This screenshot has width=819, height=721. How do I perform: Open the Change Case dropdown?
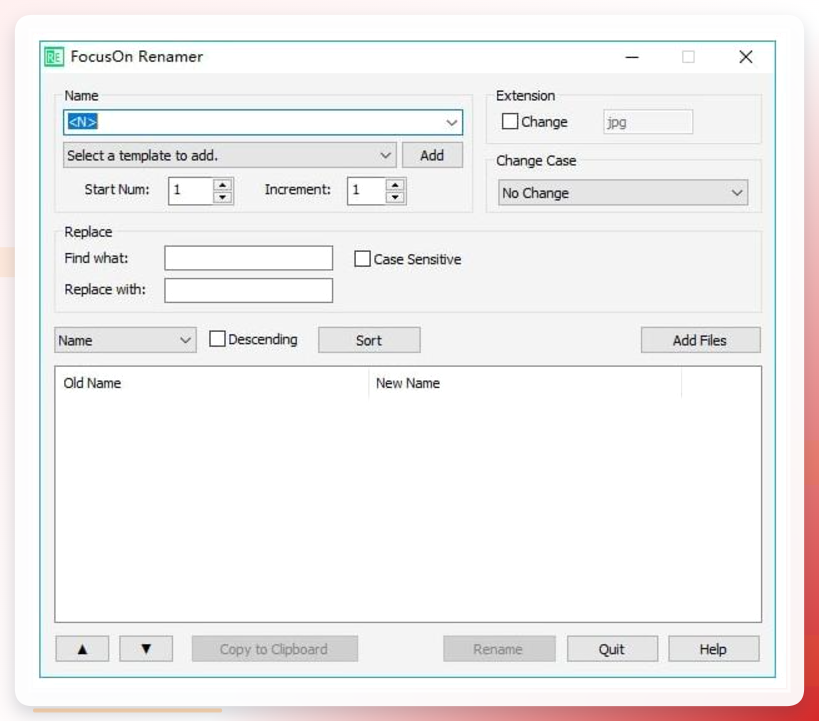(623, 193)
